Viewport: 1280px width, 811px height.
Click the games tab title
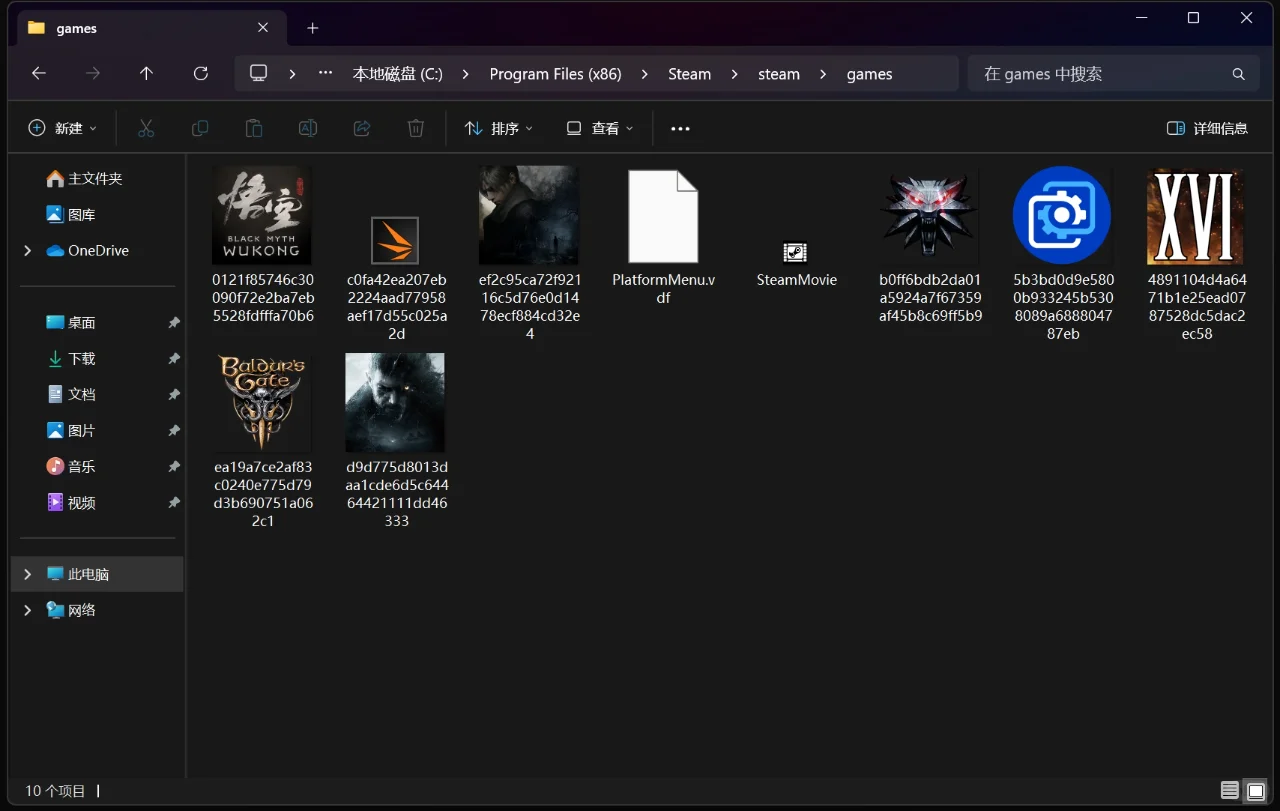click(77, 28)
